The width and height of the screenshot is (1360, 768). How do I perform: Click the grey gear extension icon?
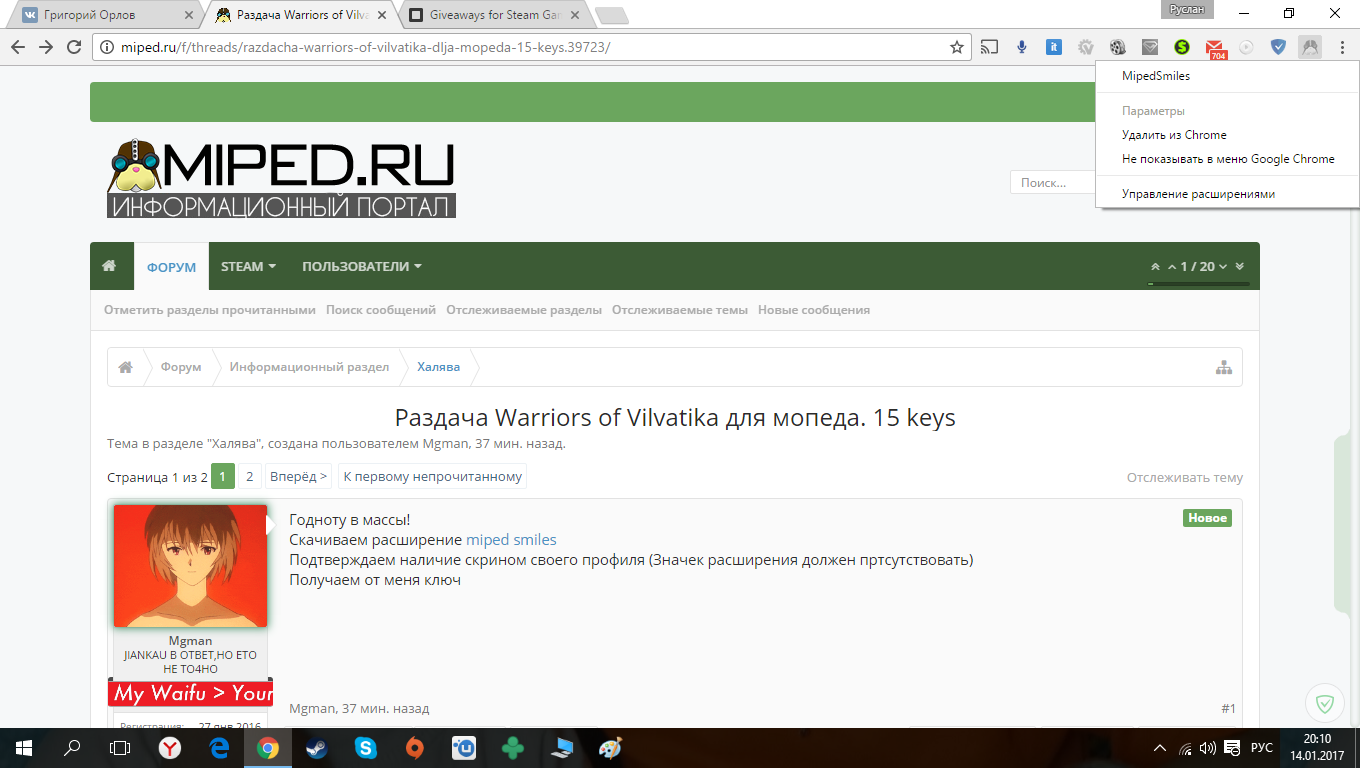pos(1086,47)
